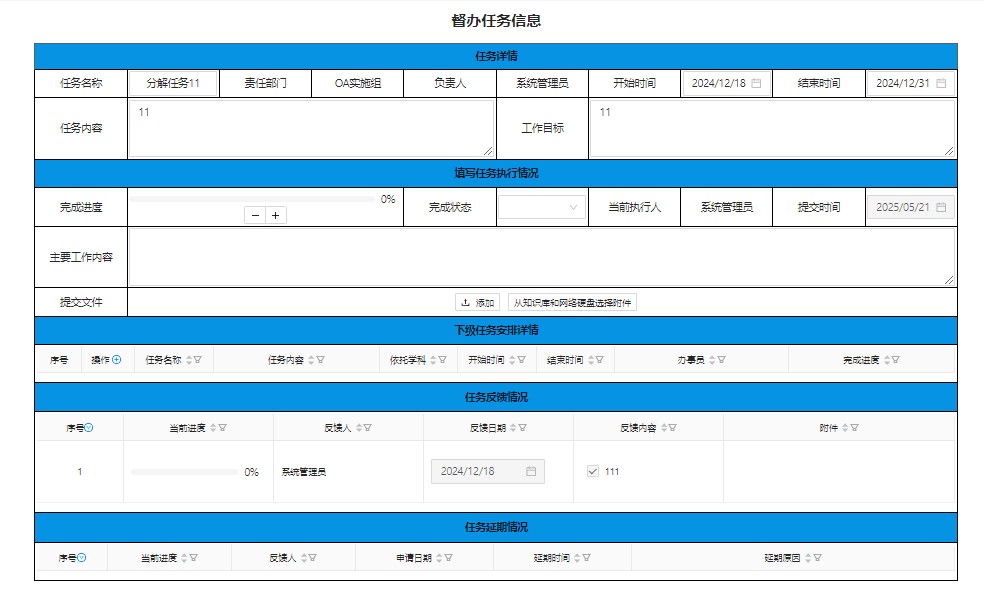Open the 完成状态 dropdown
Viewport: 984px width, 612px height.
coord(543,207)
